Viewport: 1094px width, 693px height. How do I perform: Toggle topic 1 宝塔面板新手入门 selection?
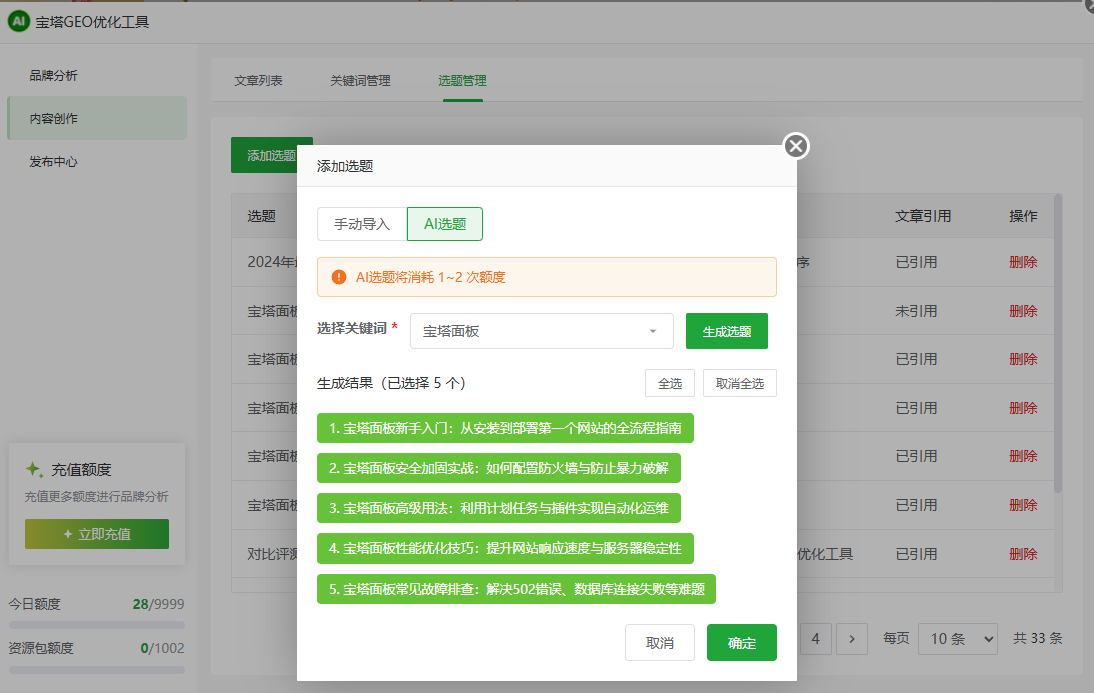505,428
